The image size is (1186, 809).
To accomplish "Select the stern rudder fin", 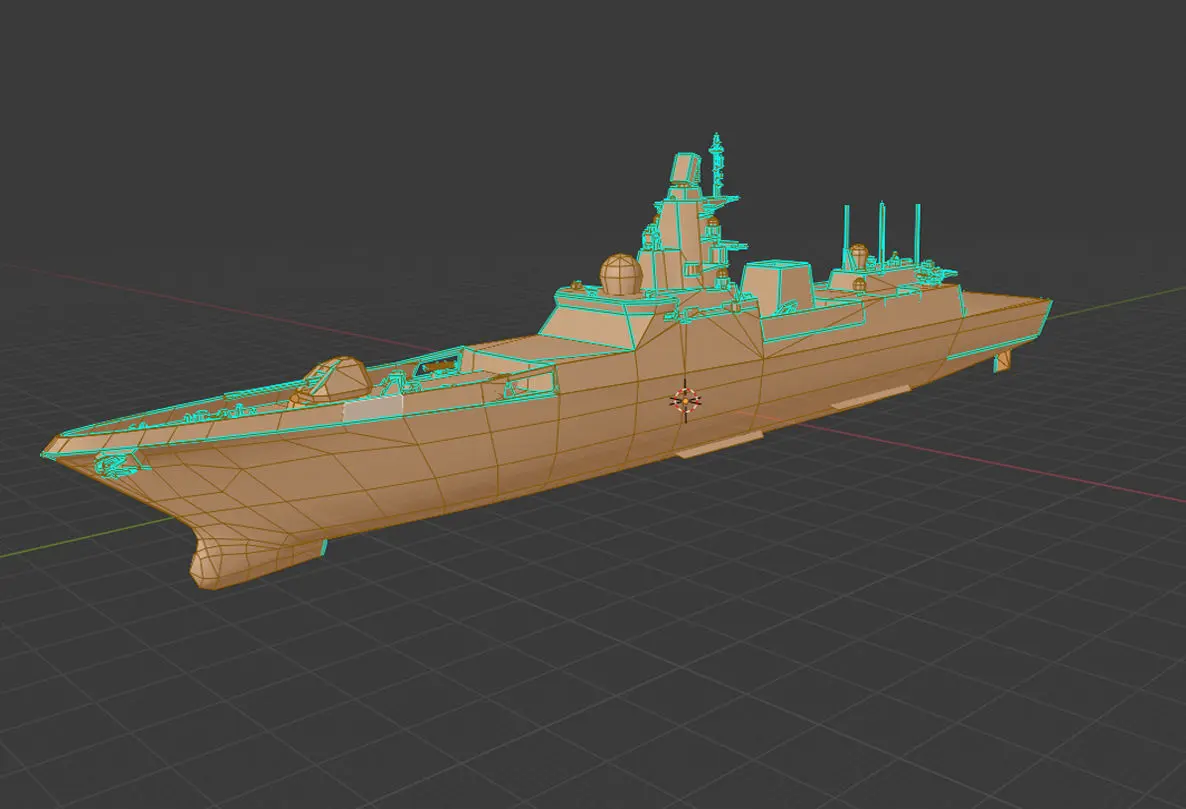I will pyautogui.click(x=1001, y=362).
